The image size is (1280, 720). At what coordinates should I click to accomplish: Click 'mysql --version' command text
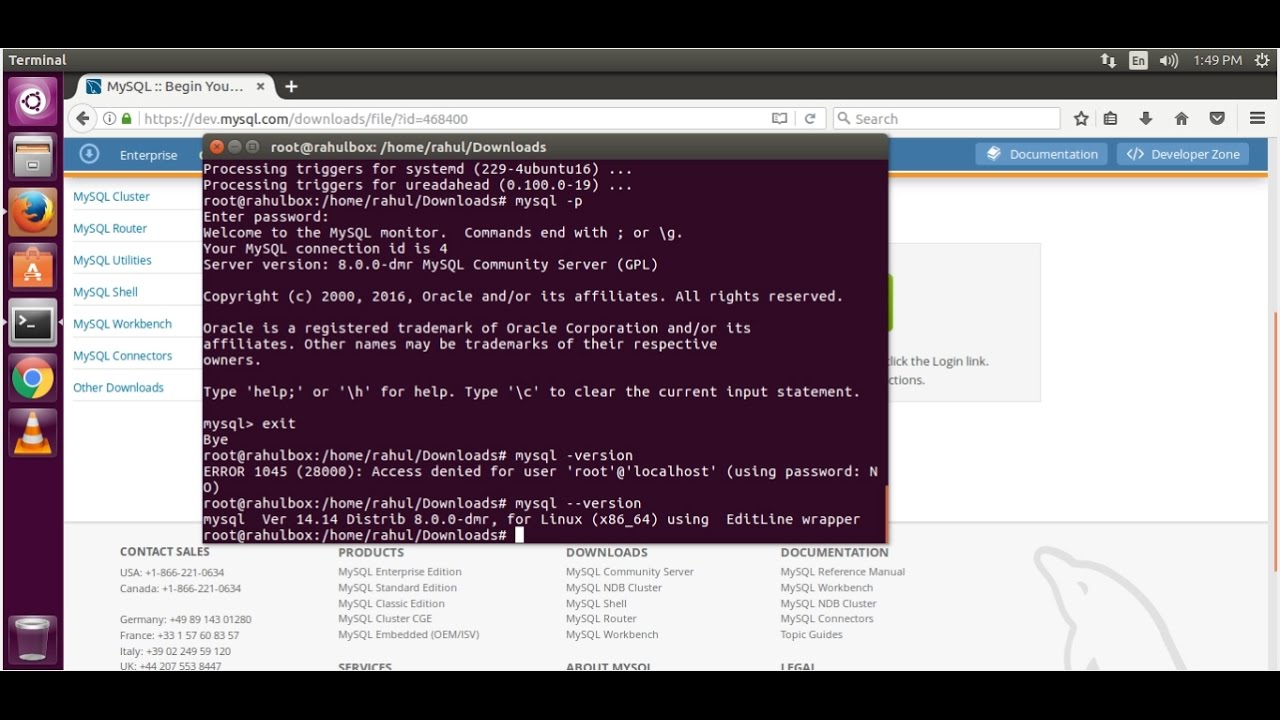pos(578,503)
